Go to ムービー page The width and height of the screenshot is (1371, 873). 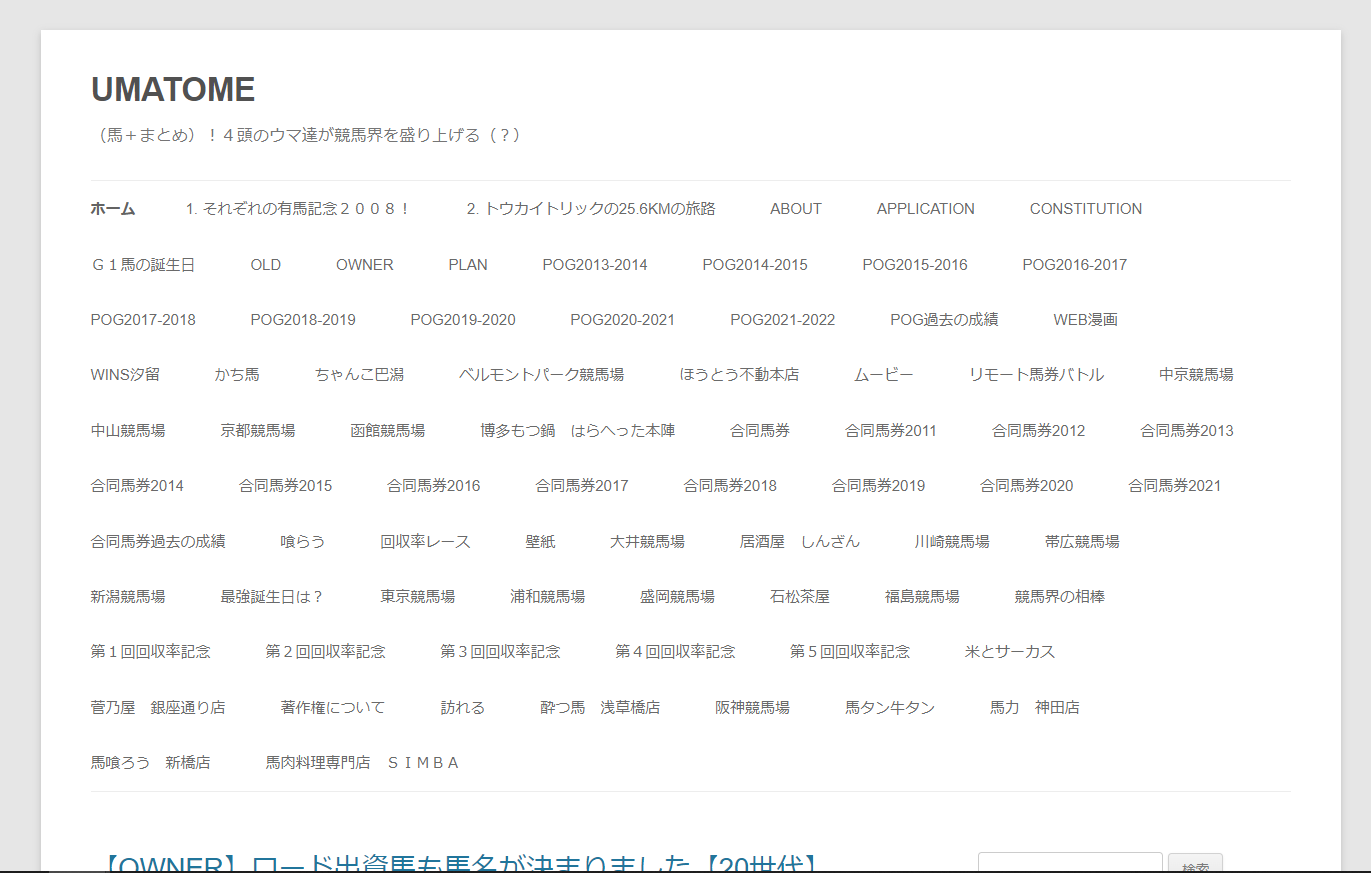tap(883, 375)
